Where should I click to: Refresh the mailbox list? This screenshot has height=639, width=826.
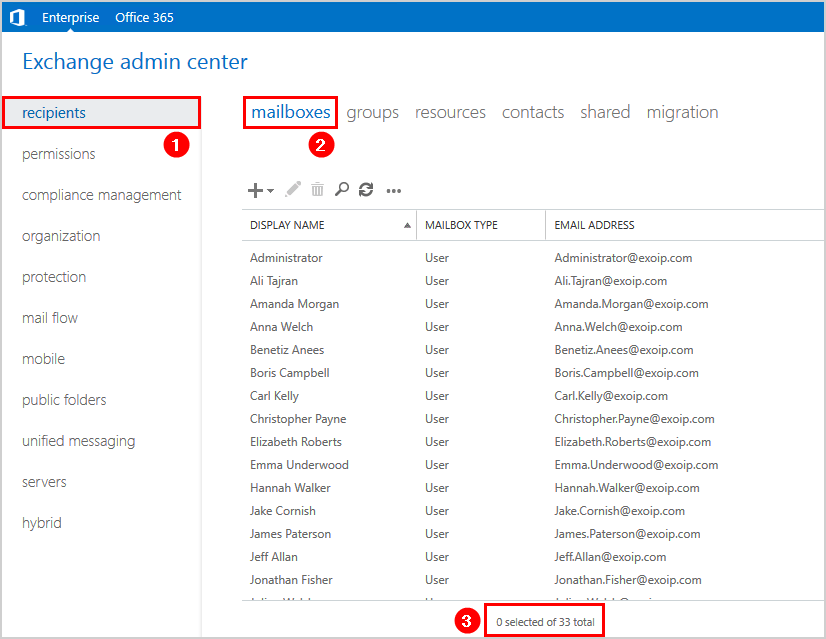tap(366, 189)
